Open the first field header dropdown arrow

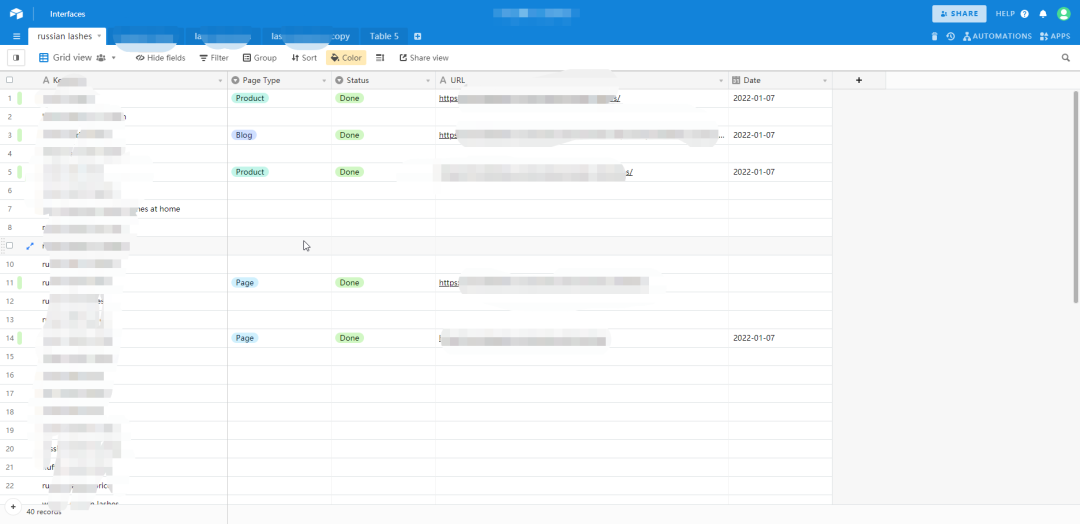220,81
